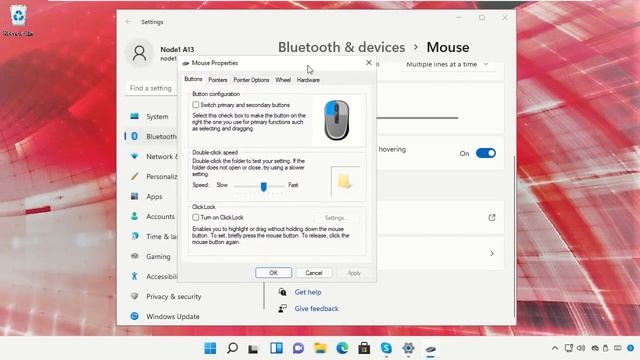Select Privacy & security shield icon

click(134, 296)
